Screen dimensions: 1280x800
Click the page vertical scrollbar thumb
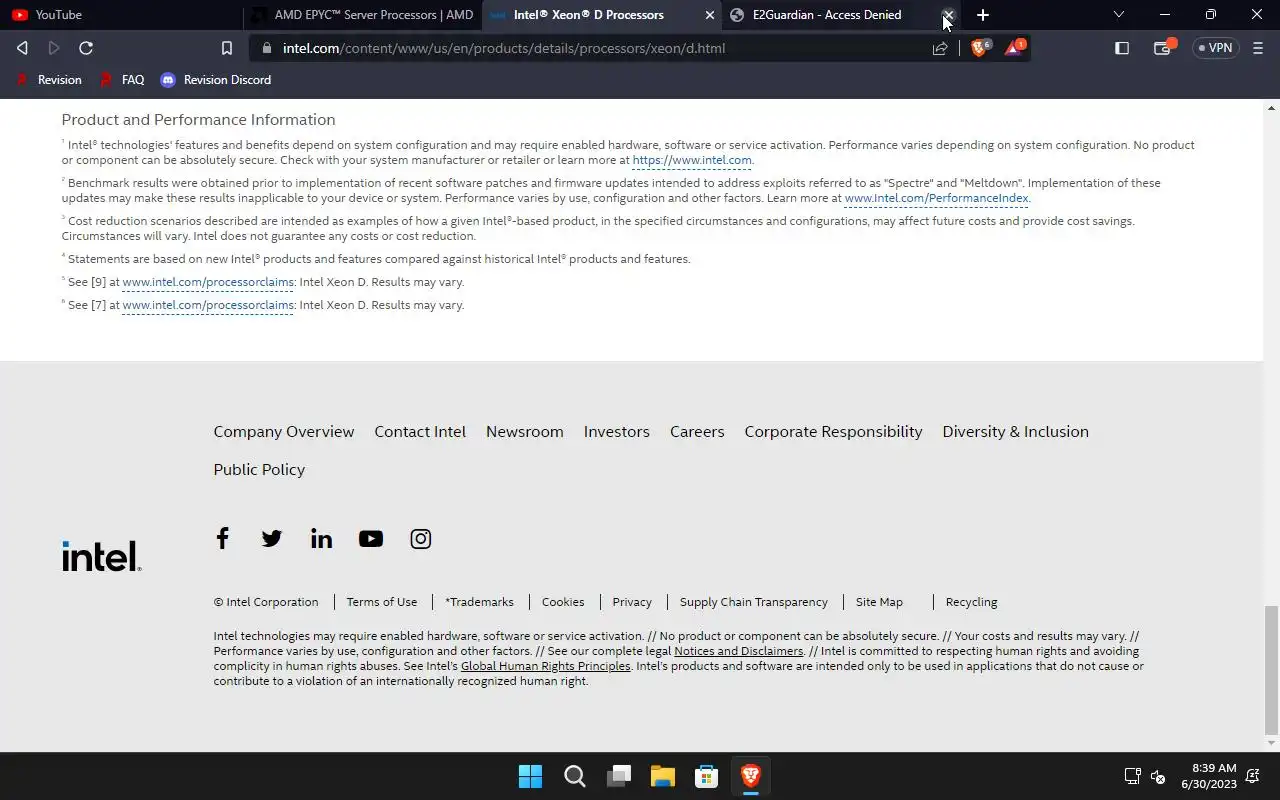(x=1271, y=670)
